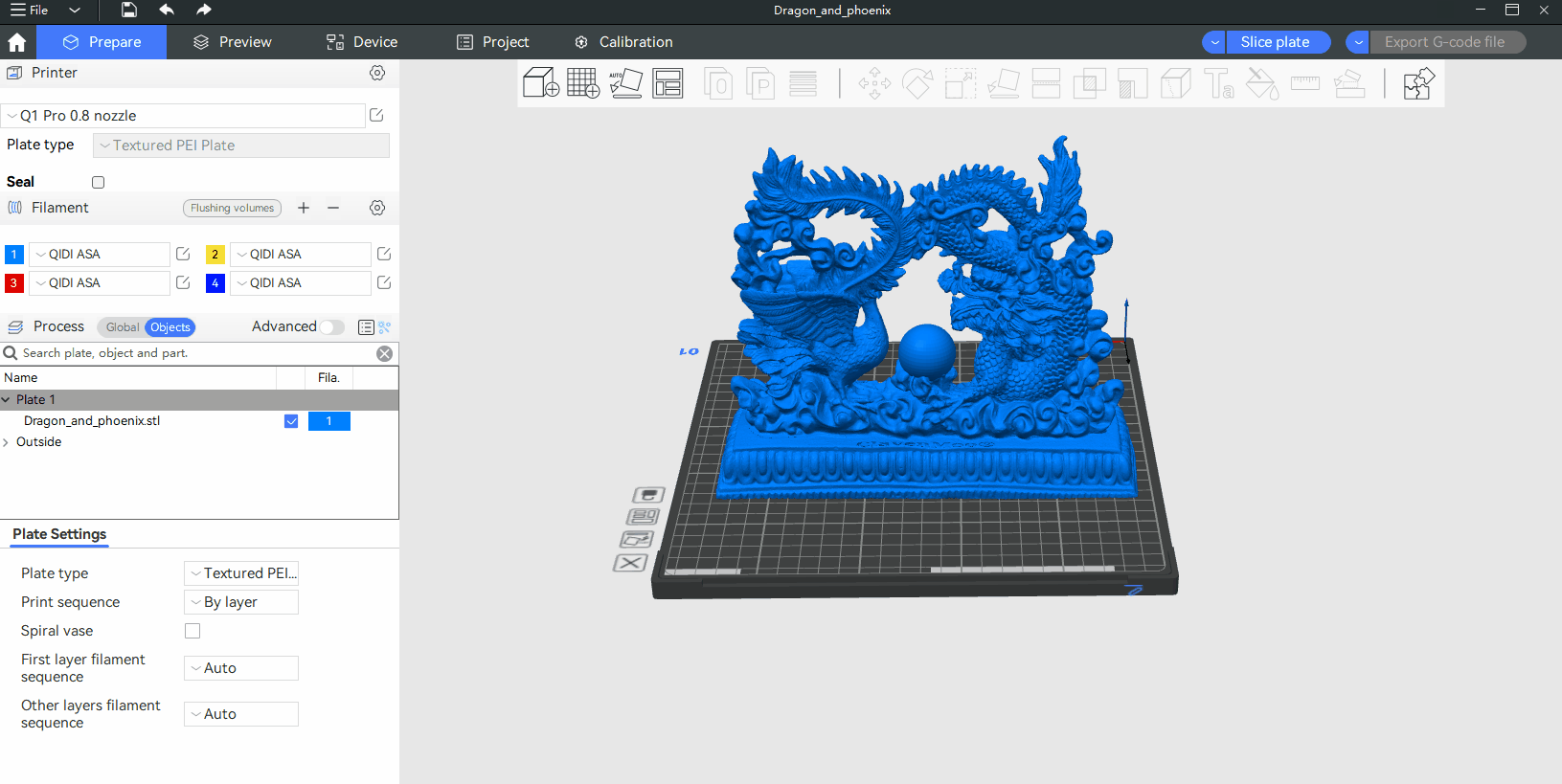
Task: Open the Print sequence By layer dropdown
Action: [x=240, y=602]
